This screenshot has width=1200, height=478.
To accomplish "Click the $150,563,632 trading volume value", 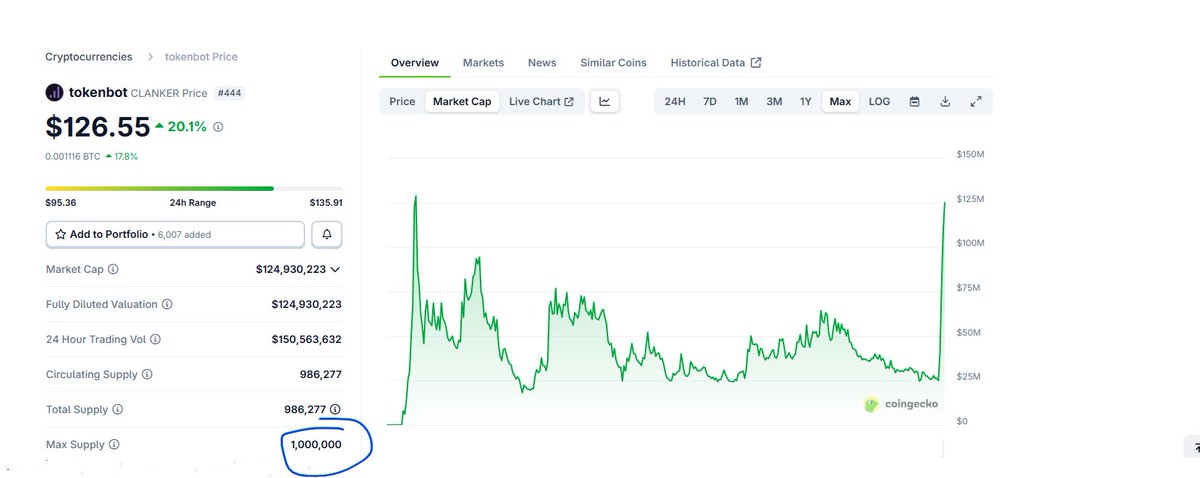I will pos(306,339).
